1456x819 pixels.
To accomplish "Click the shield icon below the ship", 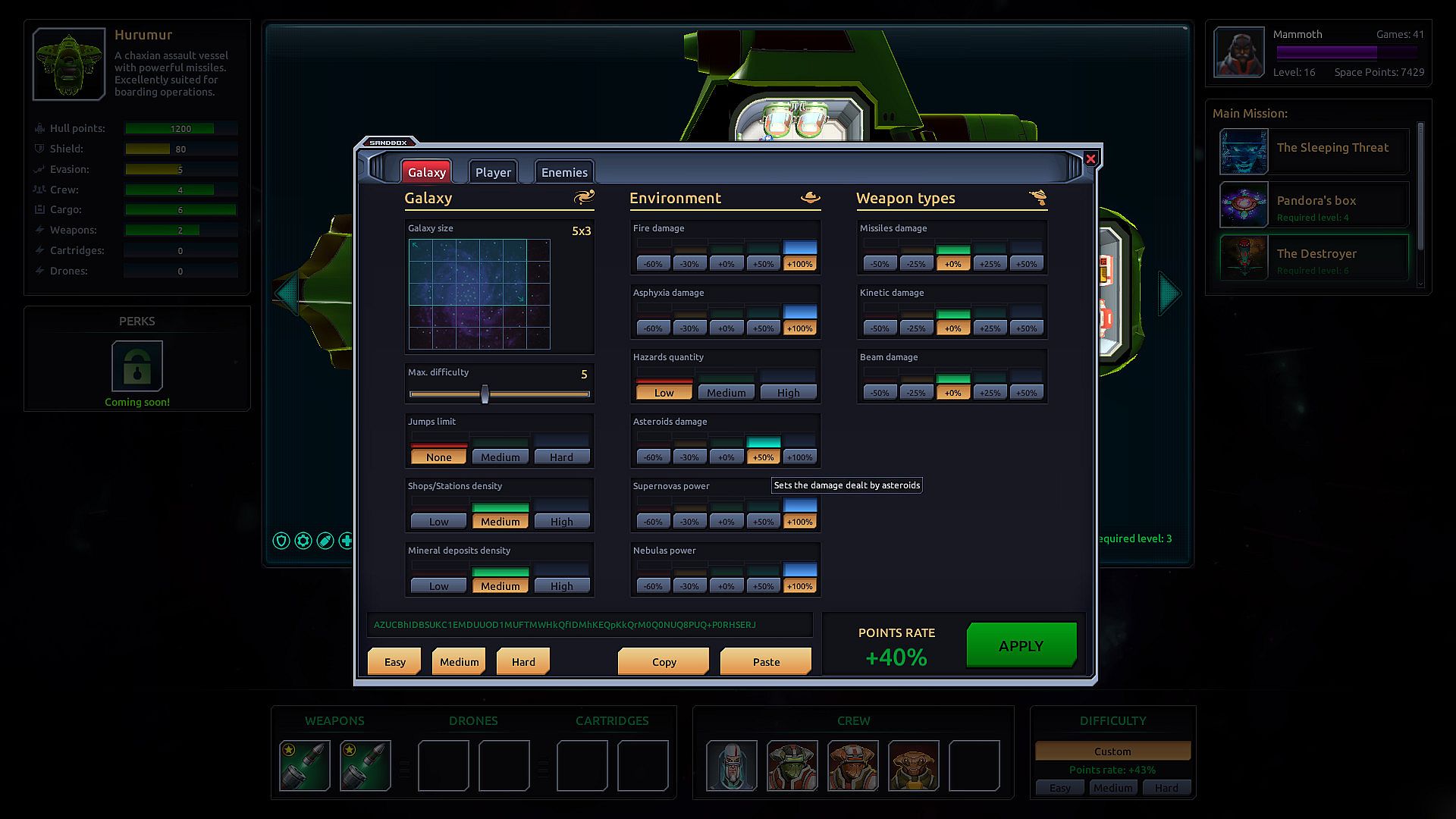I will point(281,541).
